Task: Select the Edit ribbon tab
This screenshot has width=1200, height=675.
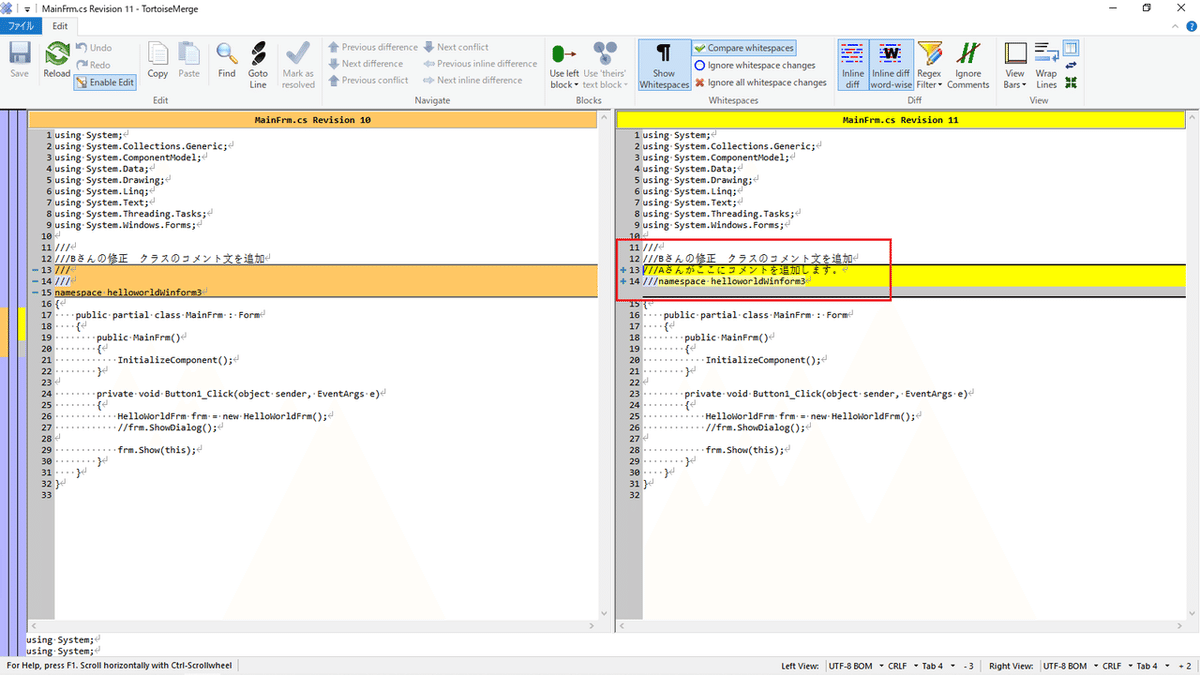Action: coord(61,26)
